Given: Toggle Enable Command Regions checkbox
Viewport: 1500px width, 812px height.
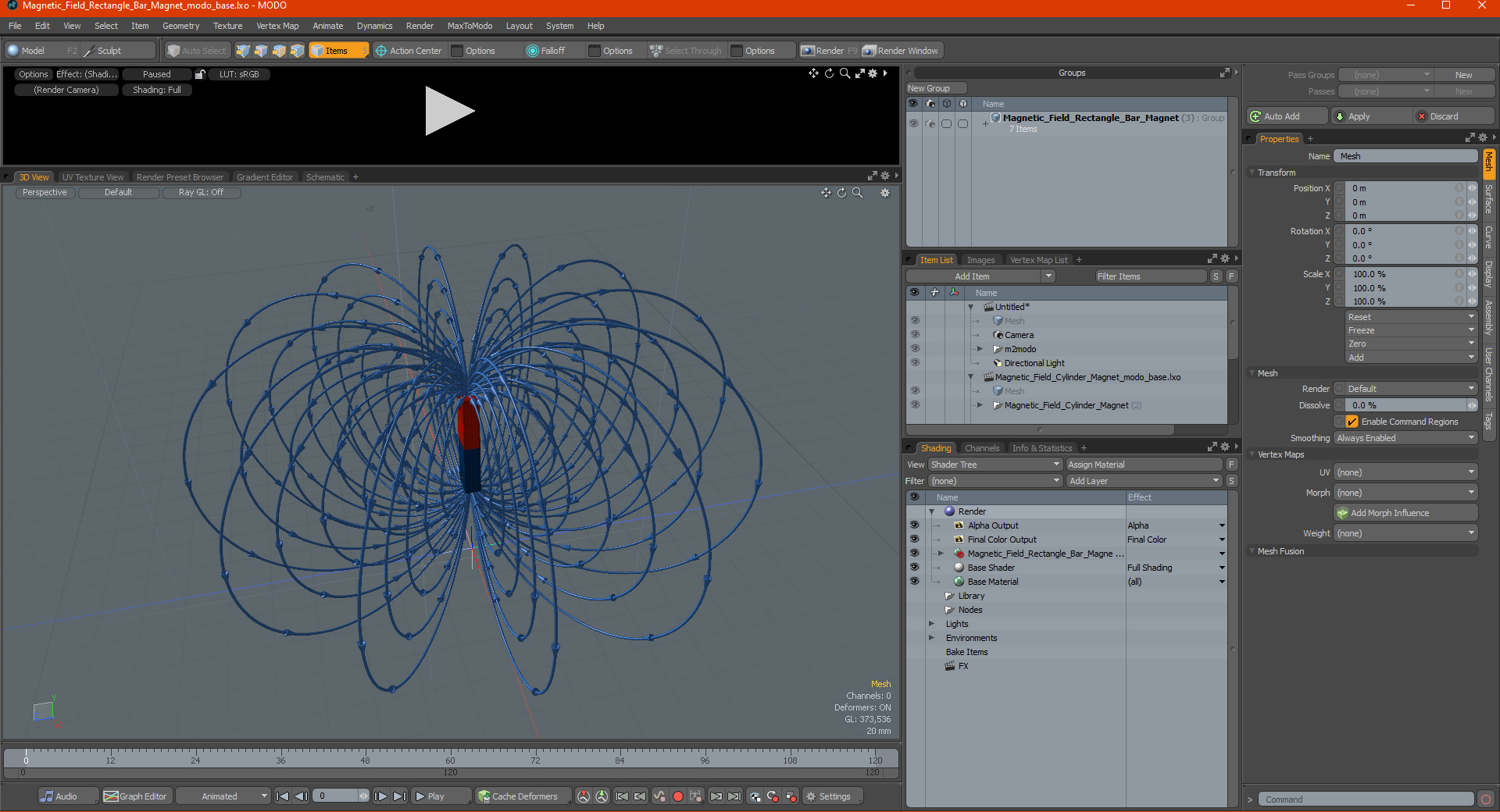Looking at the screenshot, I should coord(1352,422).
